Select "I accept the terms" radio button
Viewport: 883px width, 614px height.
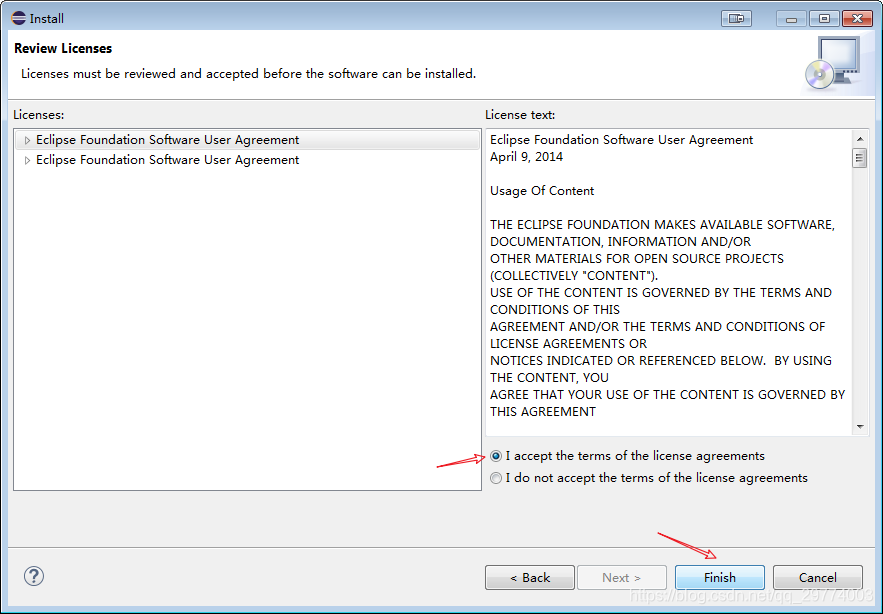coord(496,456)
